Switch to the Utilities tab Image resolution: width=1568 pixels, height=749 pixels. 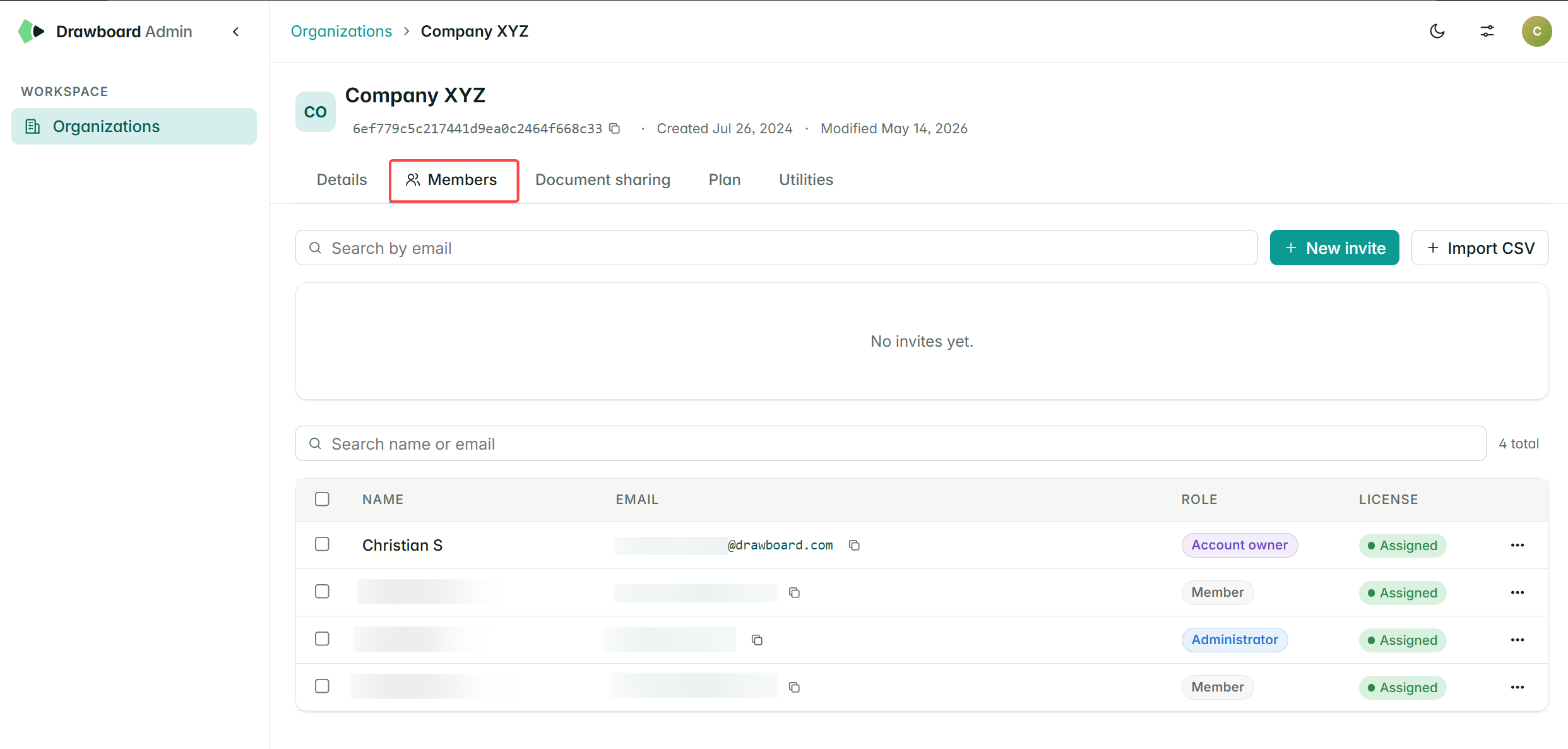806,179
